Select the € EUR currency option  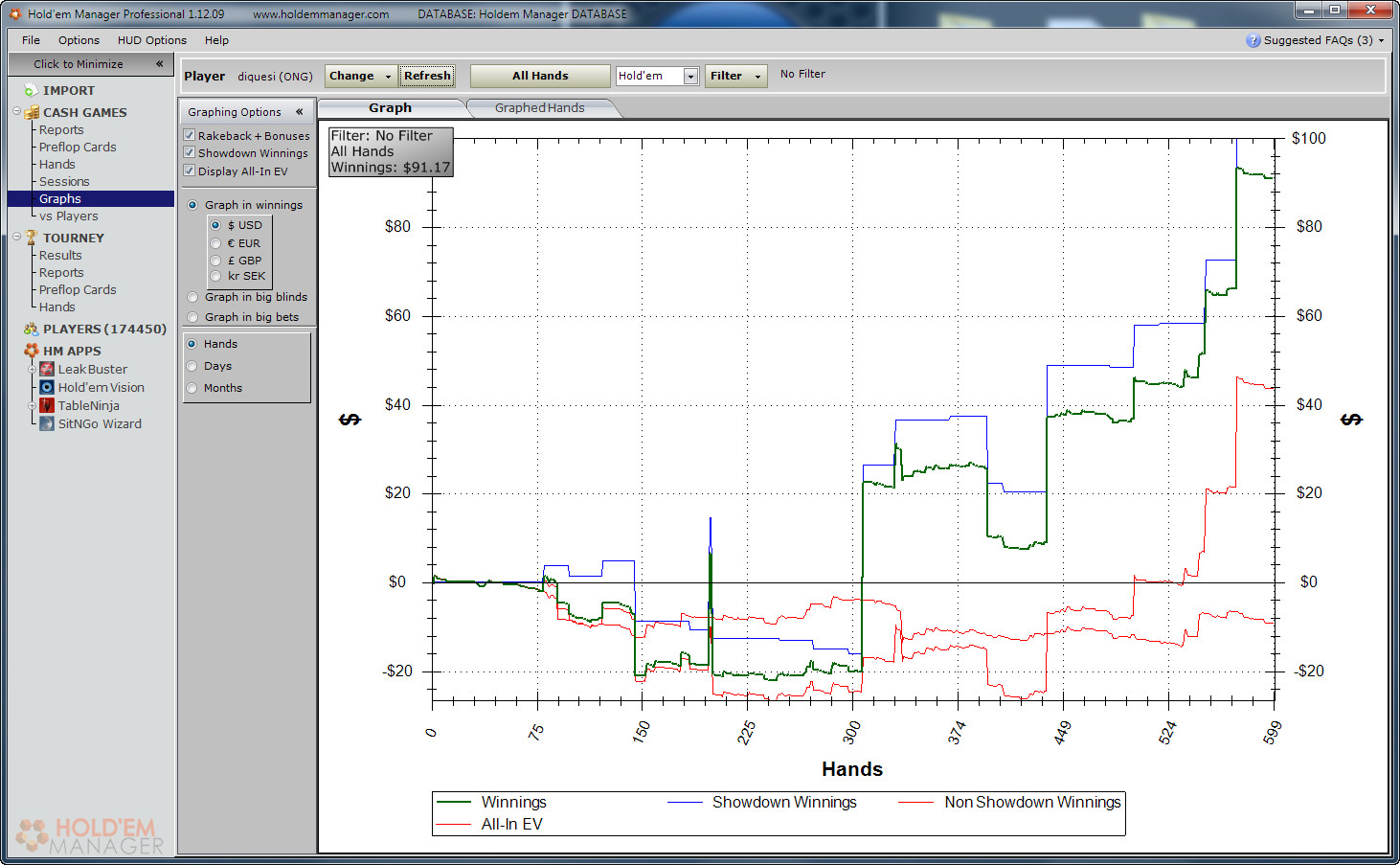pos(215,243)
